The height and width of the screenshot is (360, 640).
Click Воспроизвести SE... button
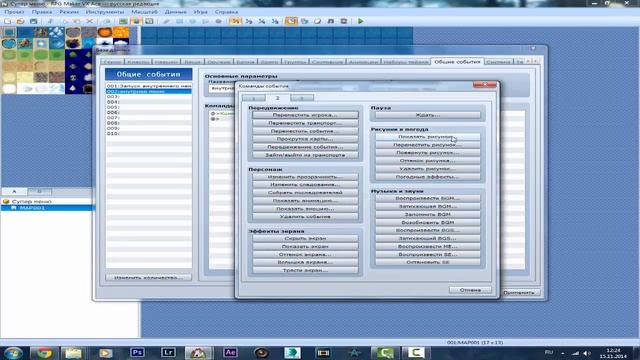pyautogui.click(x=428, y=254)
